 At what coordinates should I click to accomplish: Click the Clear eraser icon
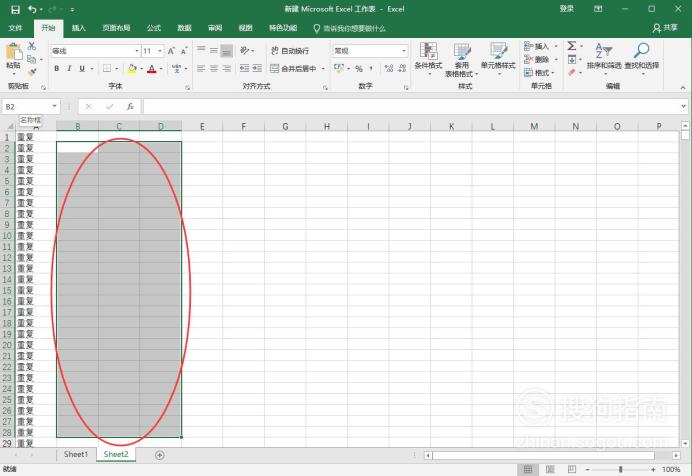point(572,72)
